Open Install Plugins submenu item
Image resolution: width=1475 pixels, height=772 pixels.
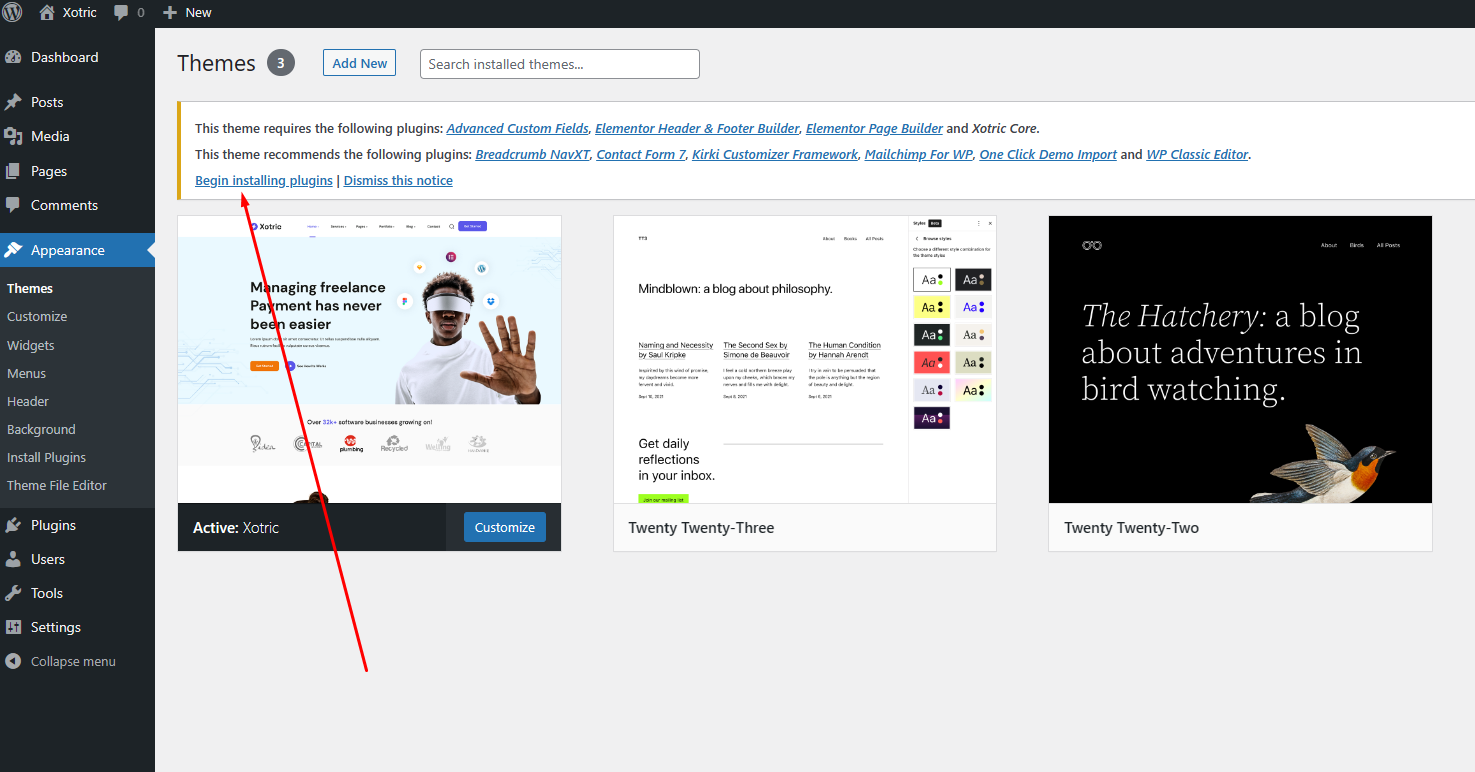click(x=46, y=457)
